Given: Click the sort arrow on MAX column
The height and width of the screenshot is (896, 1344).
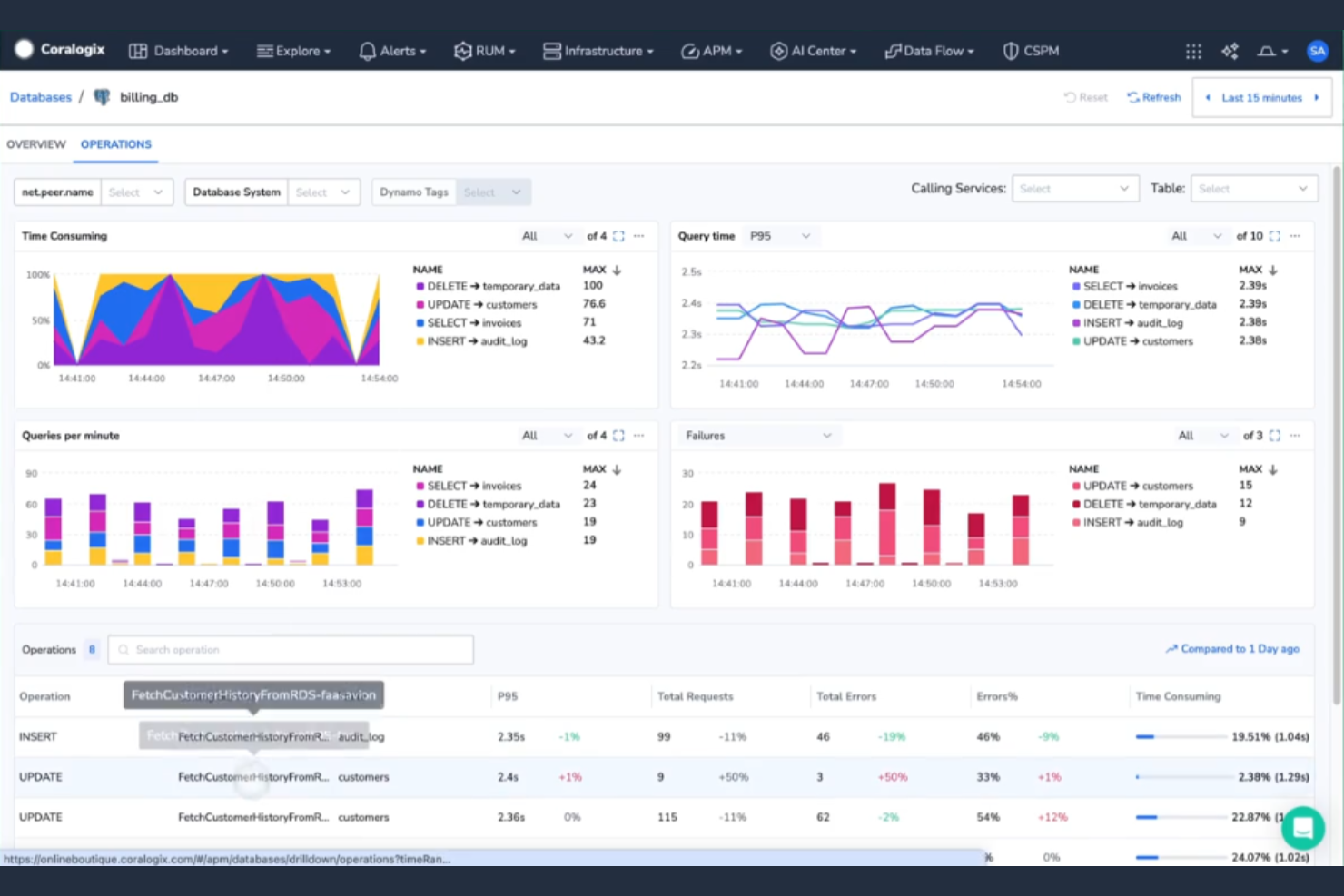Looking at the screenshot, I should coord(617,270).
